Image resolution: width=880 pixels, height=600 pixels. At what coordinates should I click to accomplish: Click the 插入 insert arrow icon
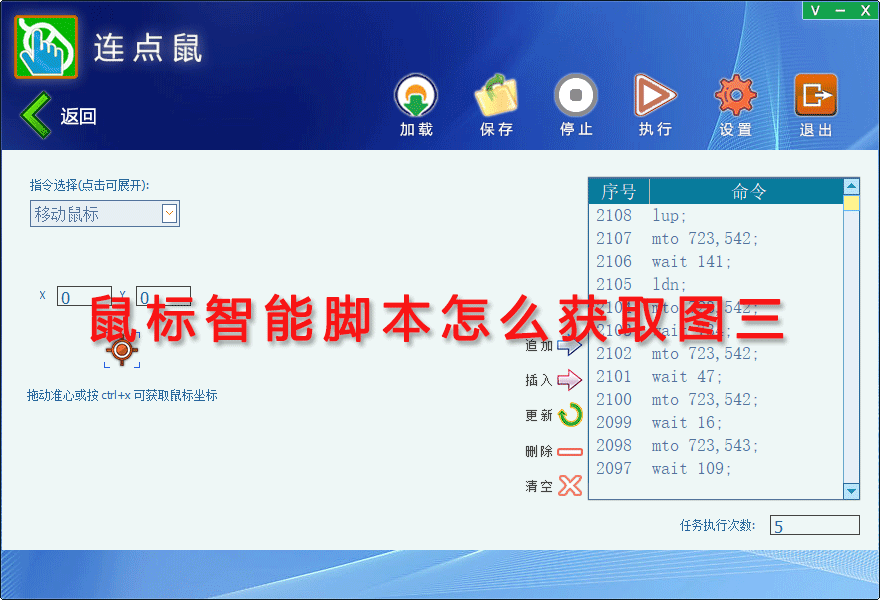[570, 380]
